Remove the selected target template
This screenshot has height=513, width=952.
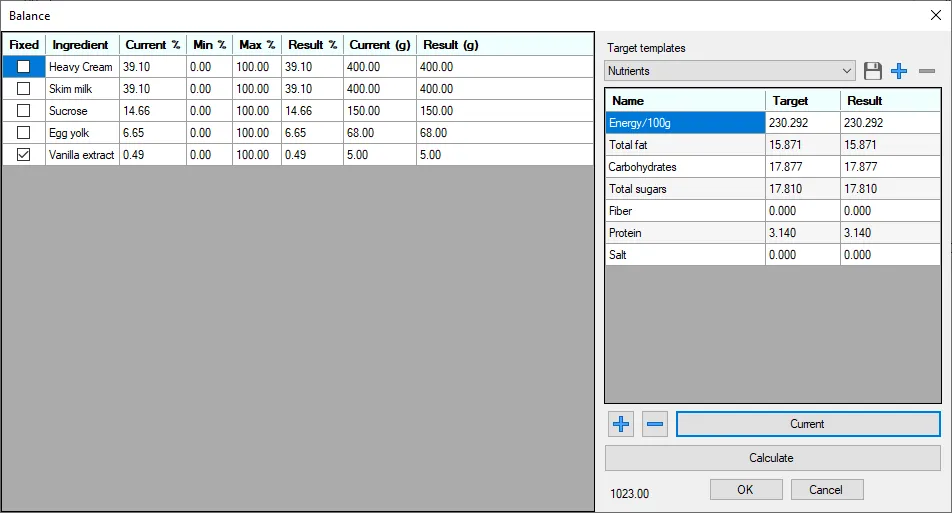click(x=926, y=71)
